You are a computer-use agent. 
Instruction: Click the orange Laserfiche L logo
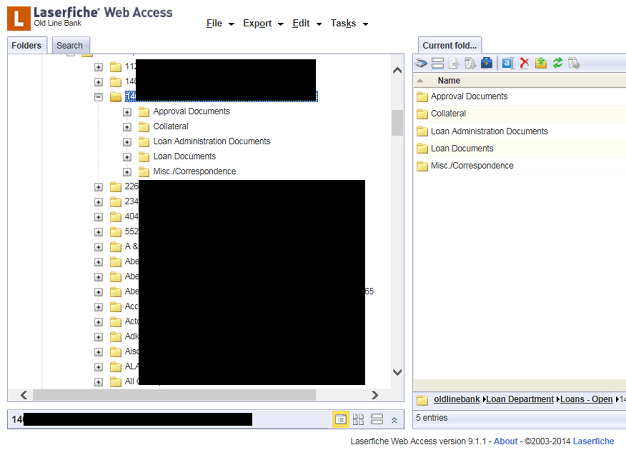tap(19, 18)
